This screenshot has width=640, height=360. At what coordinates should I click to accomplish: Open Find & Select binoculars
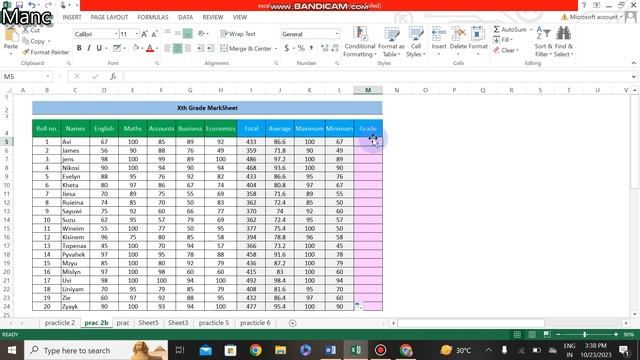(563, 42)
